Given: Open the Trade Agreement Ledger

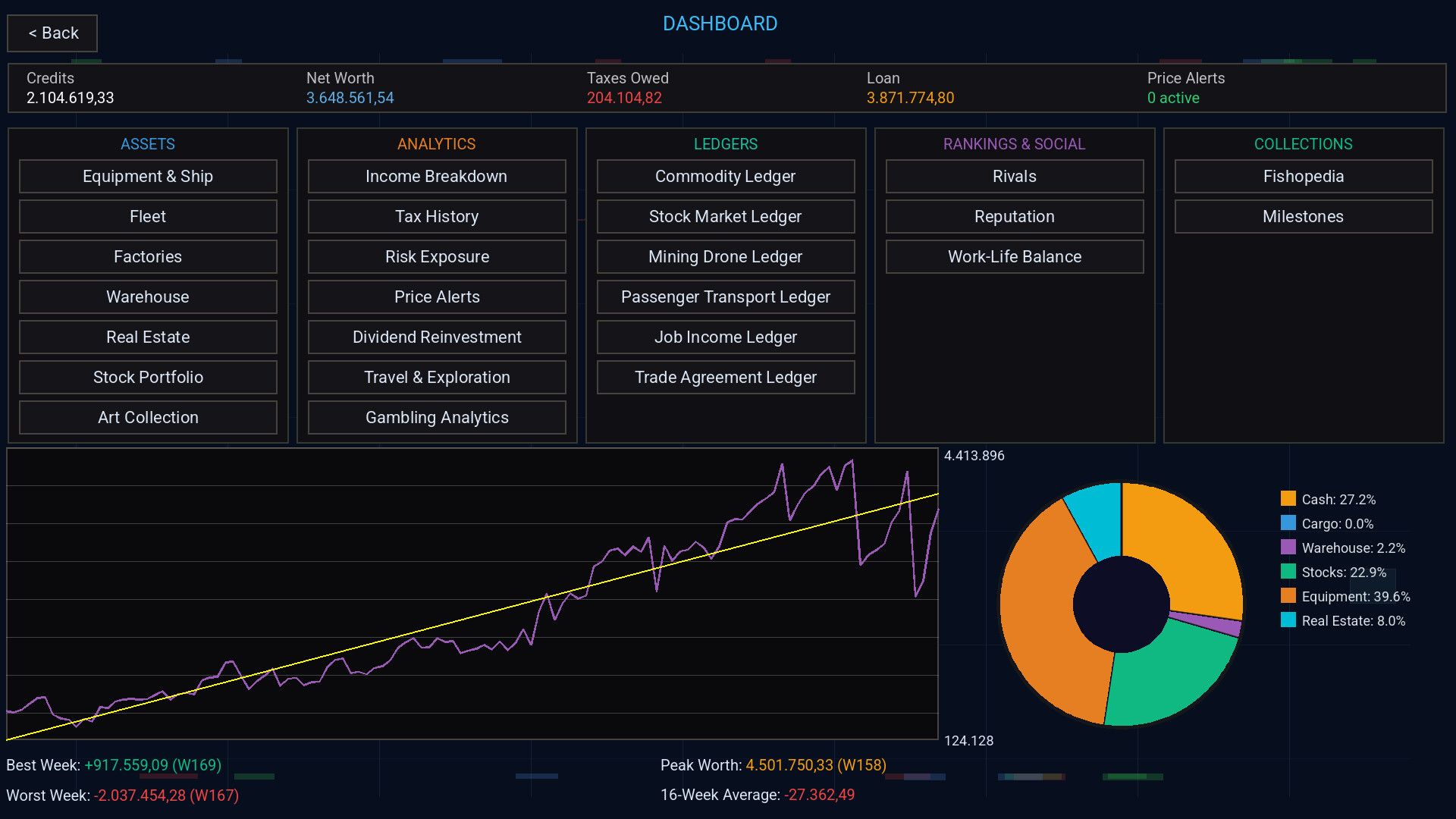Looking at the screenshot, I should pos(726,377).
